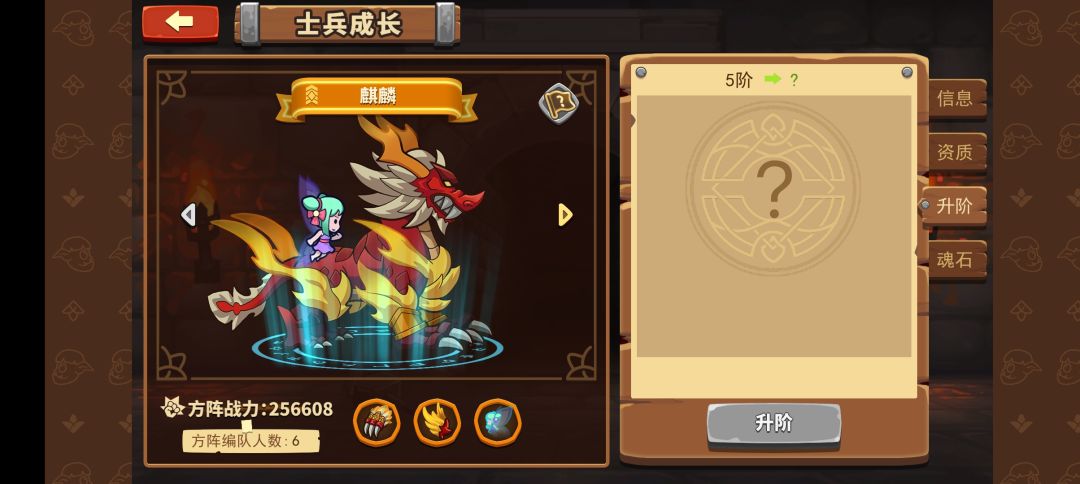
Task: Click the rank chevron badge beside 麒麟
Action: 311,96
